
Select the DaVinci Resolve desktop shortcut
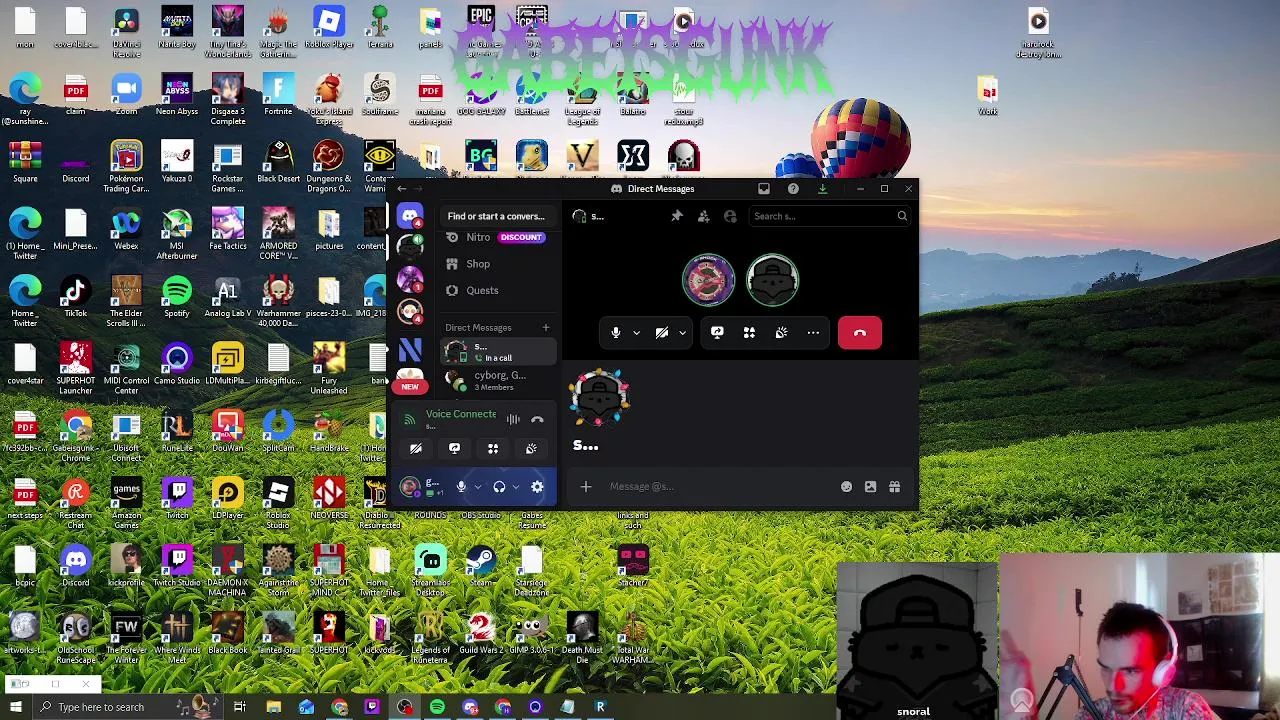(126, 32)
